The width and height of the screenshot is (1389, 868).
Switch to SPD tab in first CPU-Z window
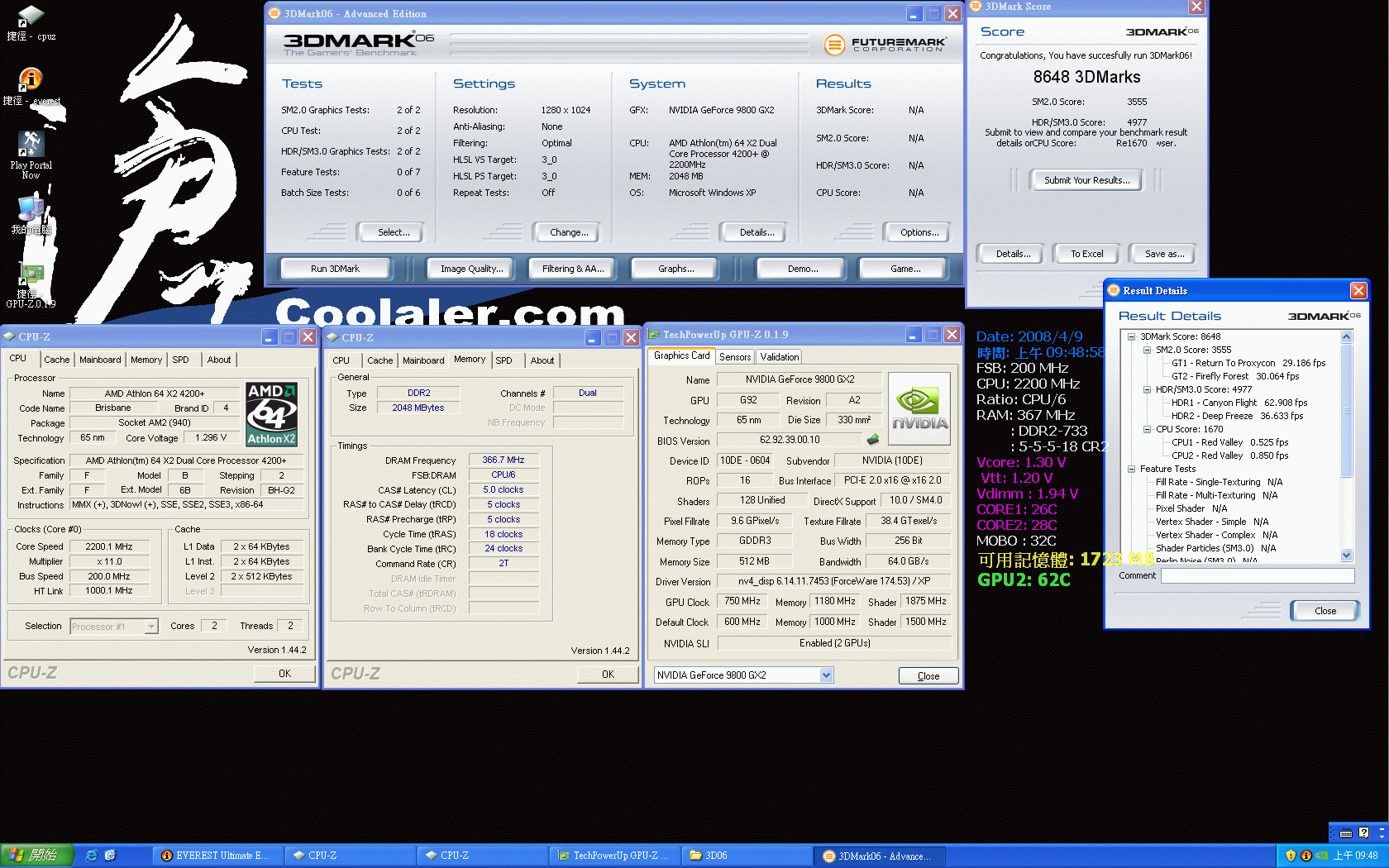click(x=180, y=360)
